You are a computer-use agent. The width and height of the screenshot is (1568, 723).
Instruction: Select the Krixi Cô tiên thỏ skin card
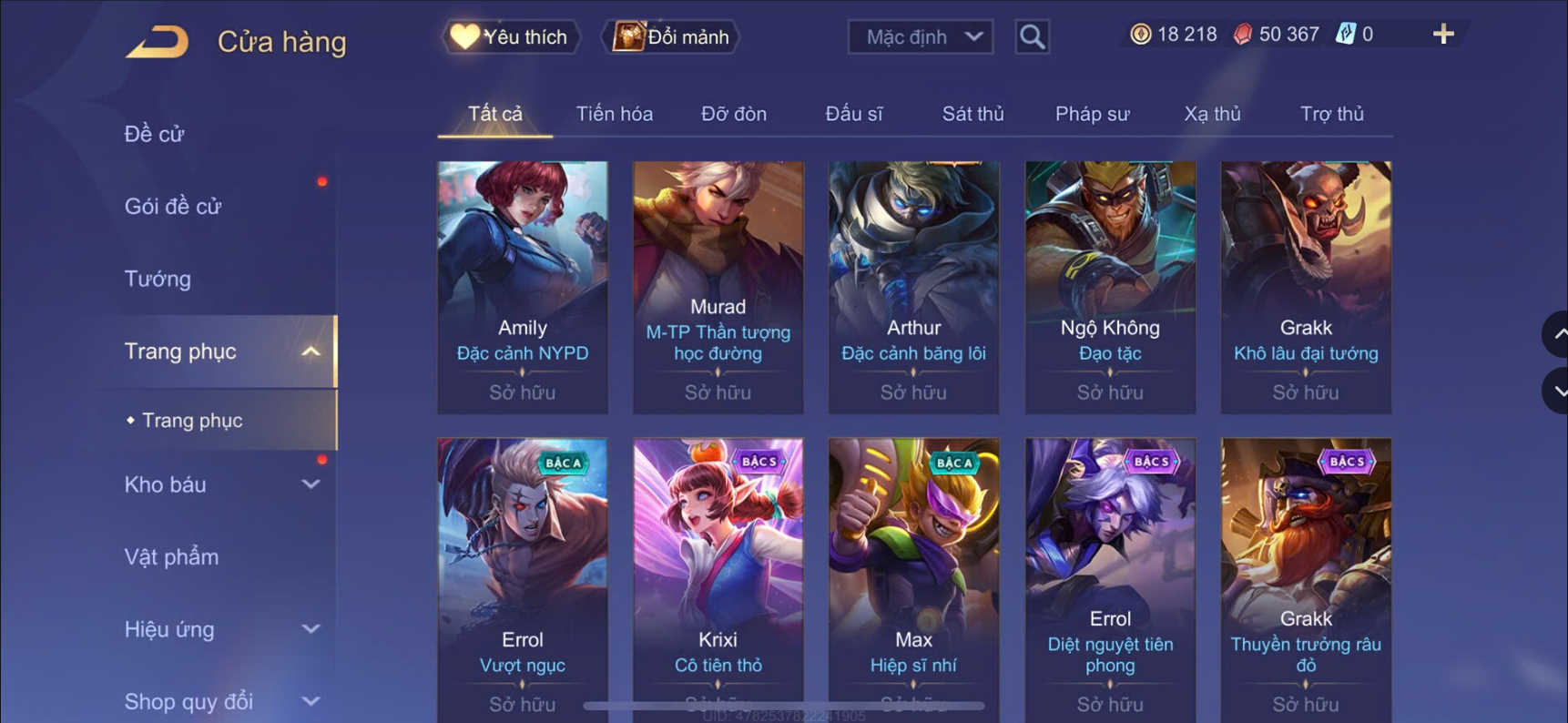click(718, 580)
